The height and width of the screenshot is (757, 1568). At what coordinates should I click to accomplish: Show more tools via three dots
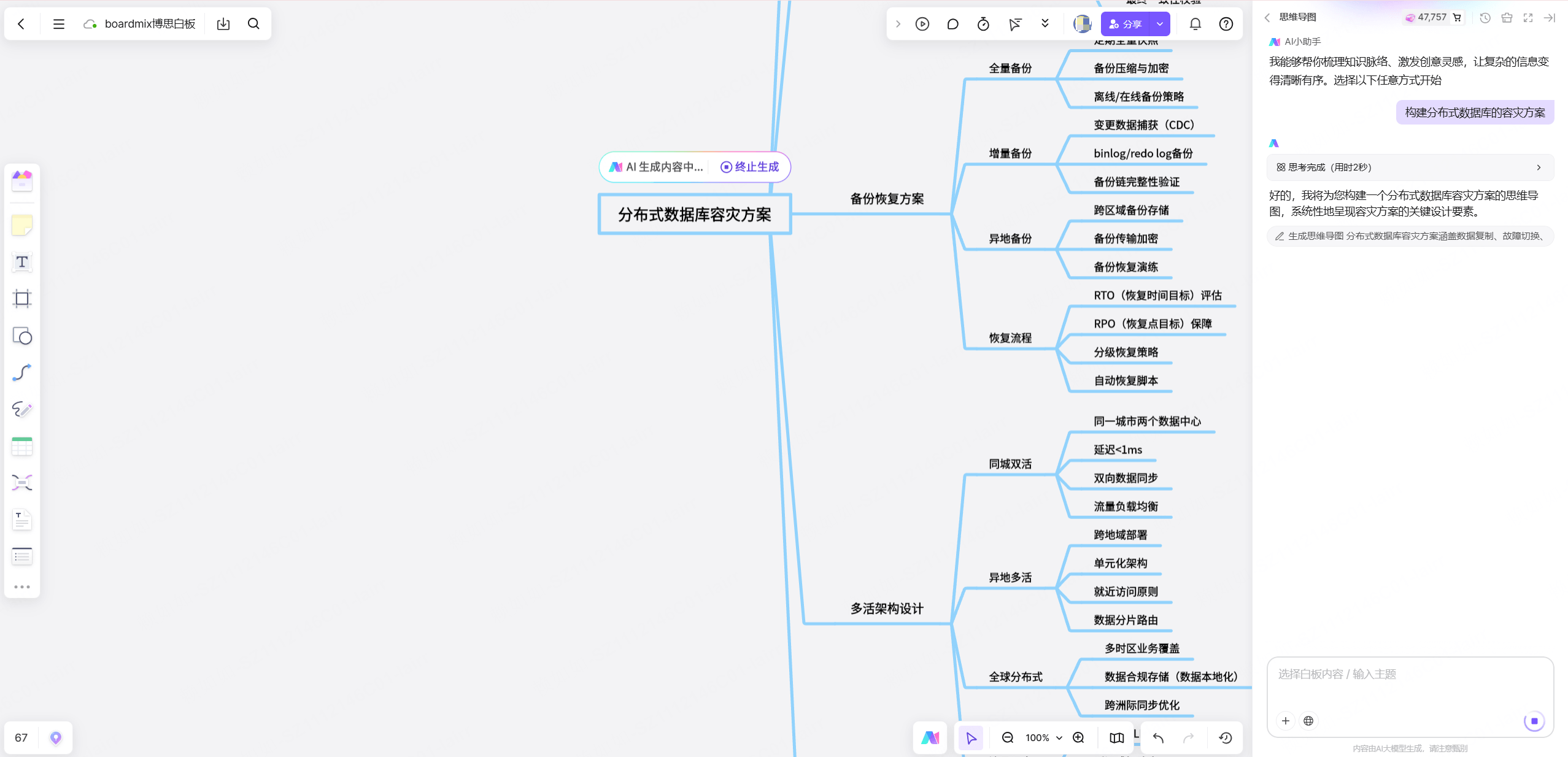click(x=22, y=587)
